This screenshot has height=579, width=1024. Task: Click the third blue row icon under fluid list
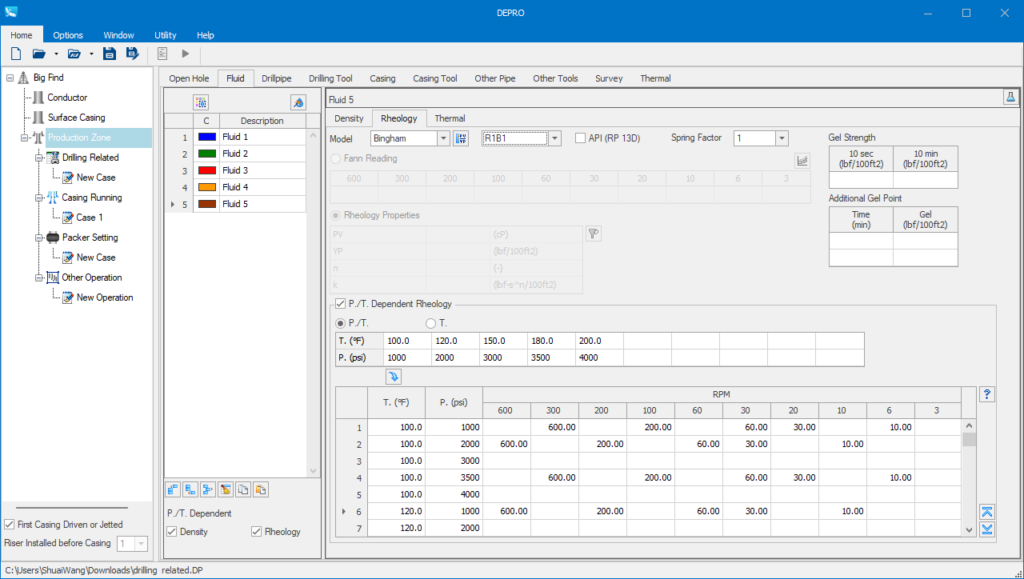tap(208, 490)
